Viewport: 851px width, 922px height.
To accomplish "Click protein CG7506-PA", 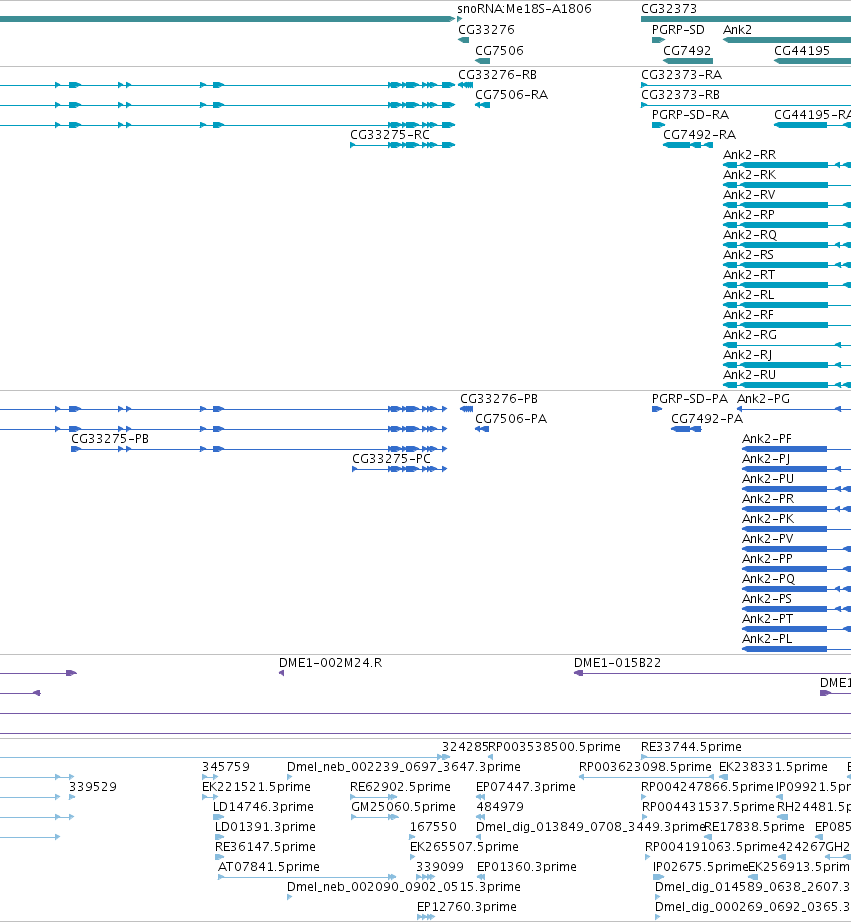I will [x=511, y=419].
